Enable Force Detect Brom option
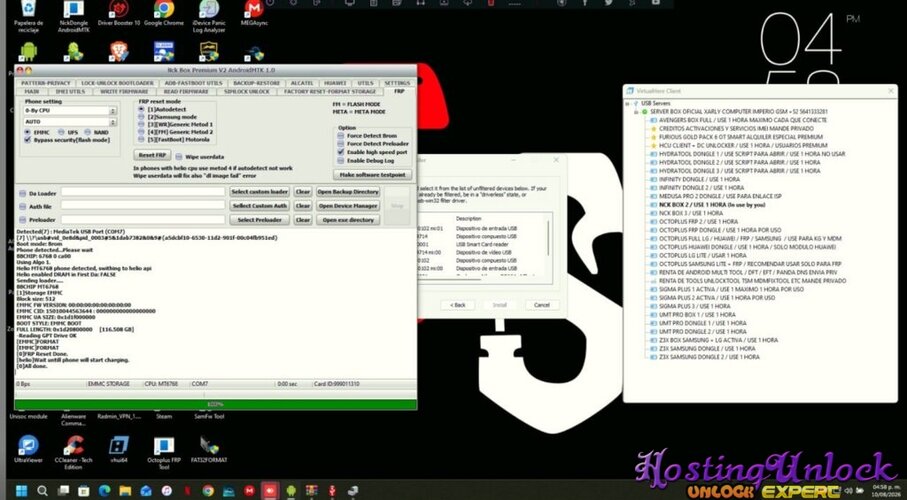This screenshot has width=907, height=500. [x=341, y=135]
